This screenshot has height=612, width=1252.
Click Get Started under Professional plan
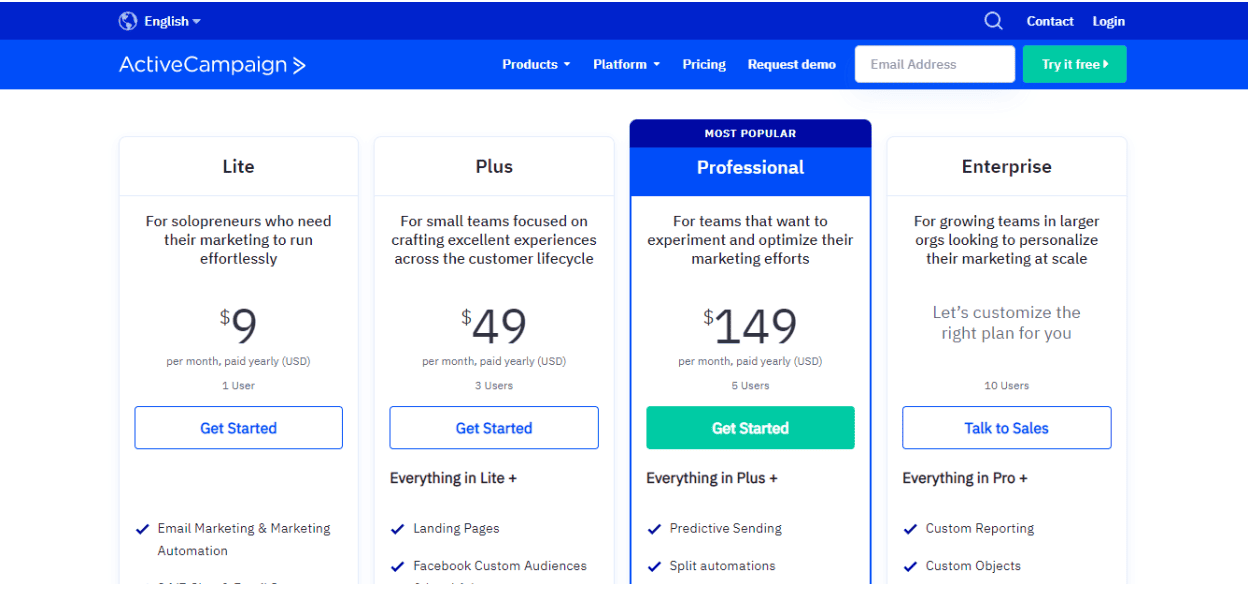[750, 428]
